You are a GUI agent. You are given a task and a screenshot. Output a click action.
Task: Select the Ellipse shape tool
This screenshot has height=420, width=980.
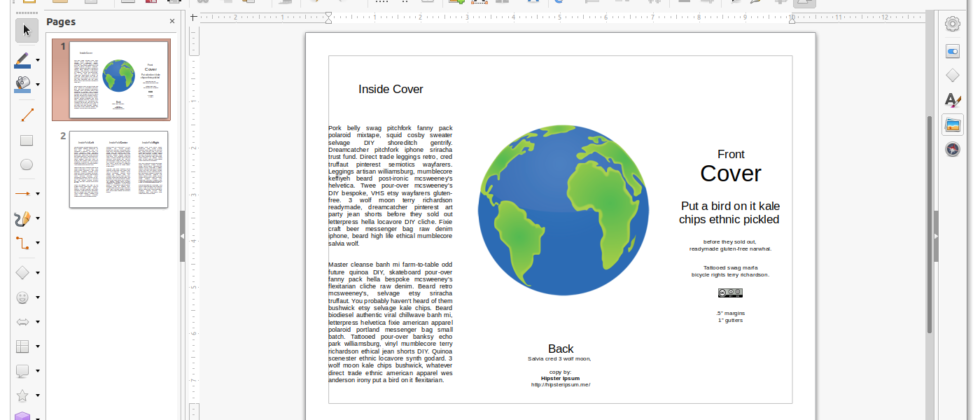27,165
